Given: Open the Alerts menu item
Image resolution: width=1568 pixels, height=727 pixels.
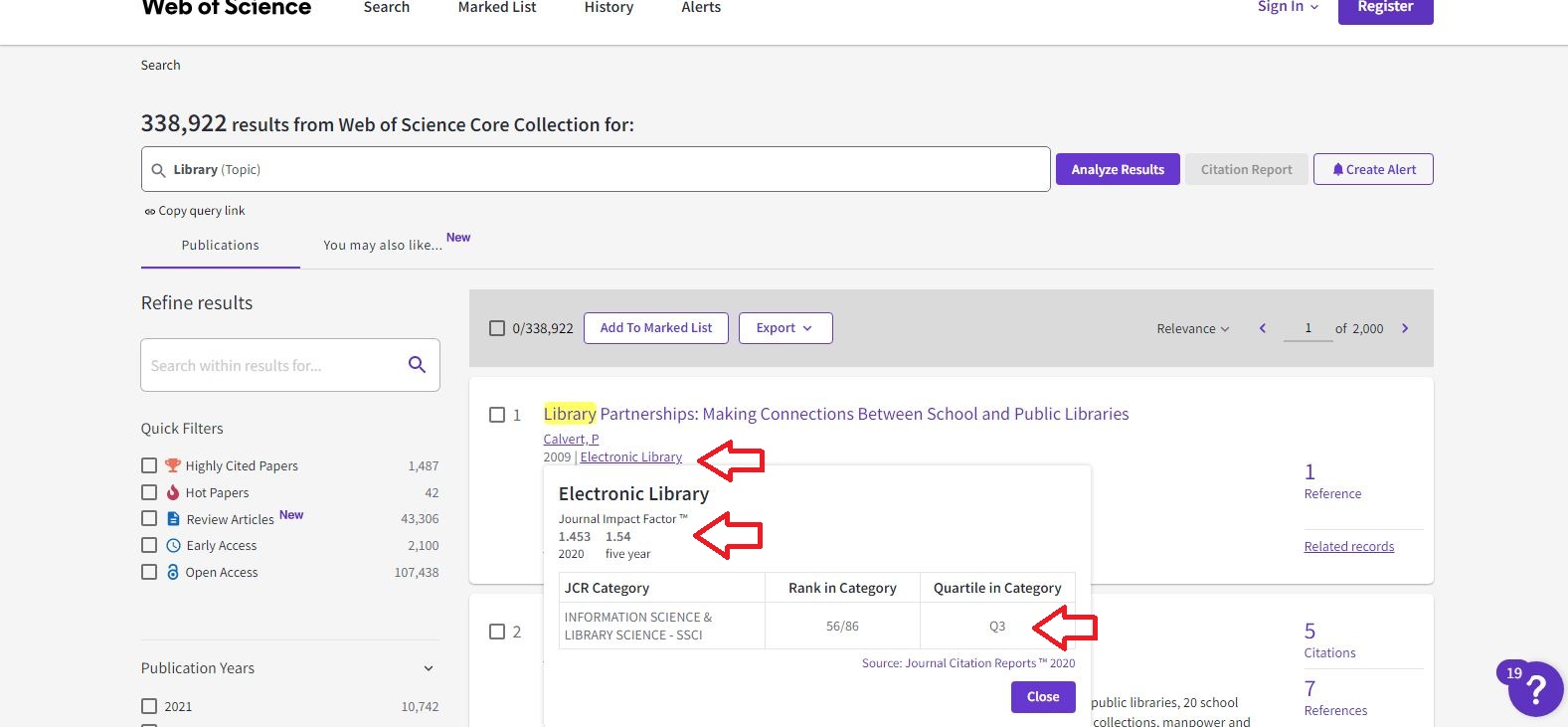Looking at the screenshot, I should [701, 7].
